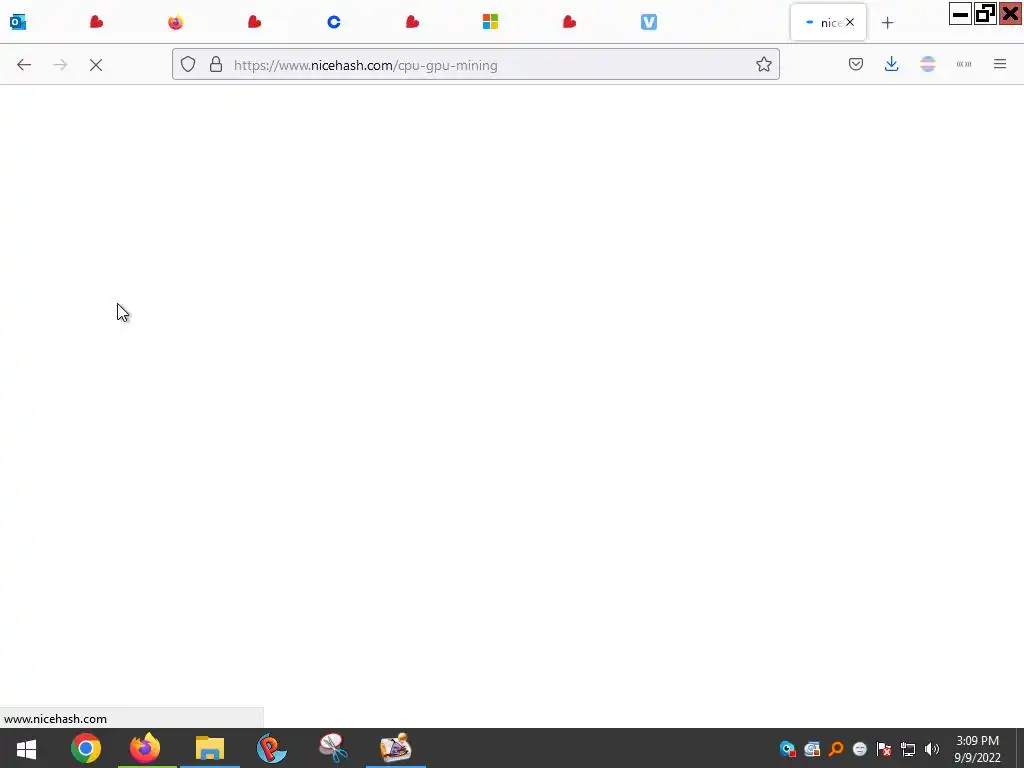The height and width of the screenshot is (768, 1024).
Task: Open a new tab with the plus button
Action: pos(887,23)
